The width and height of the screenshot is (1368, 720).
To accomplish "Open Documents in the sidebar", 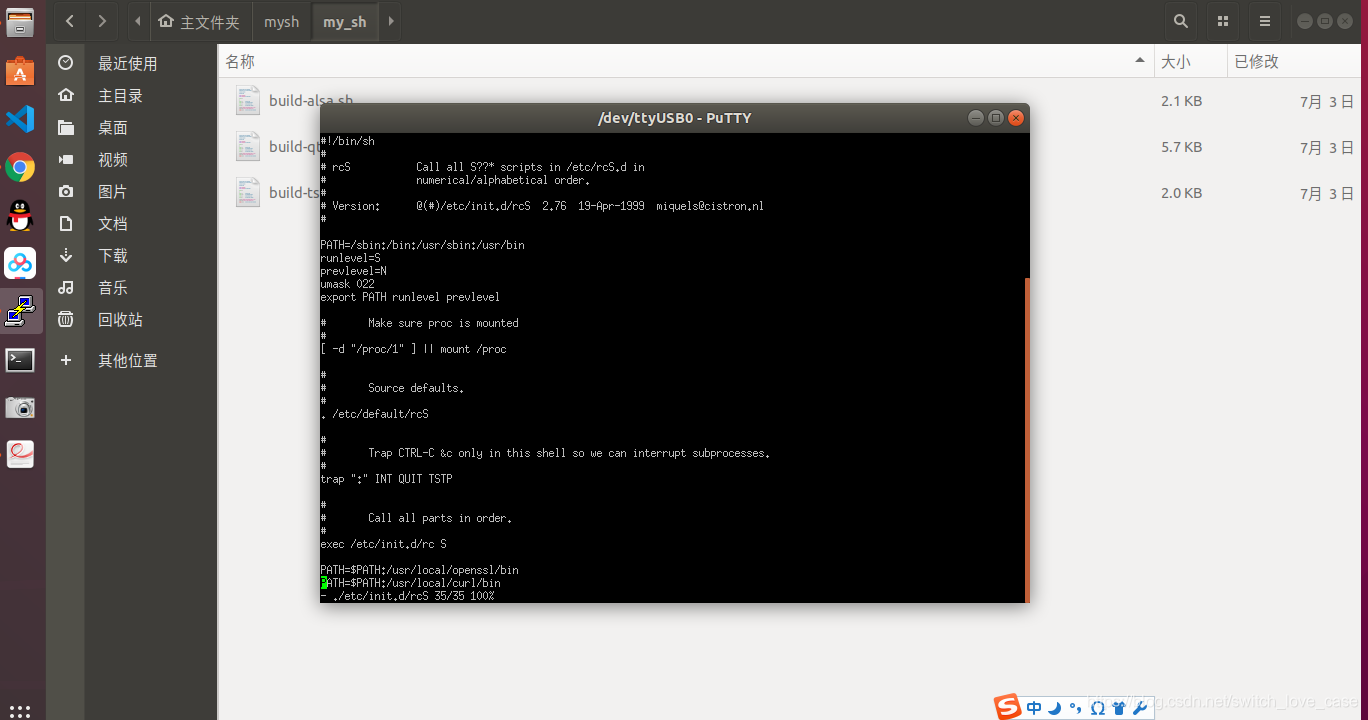I will coord(133,223).
